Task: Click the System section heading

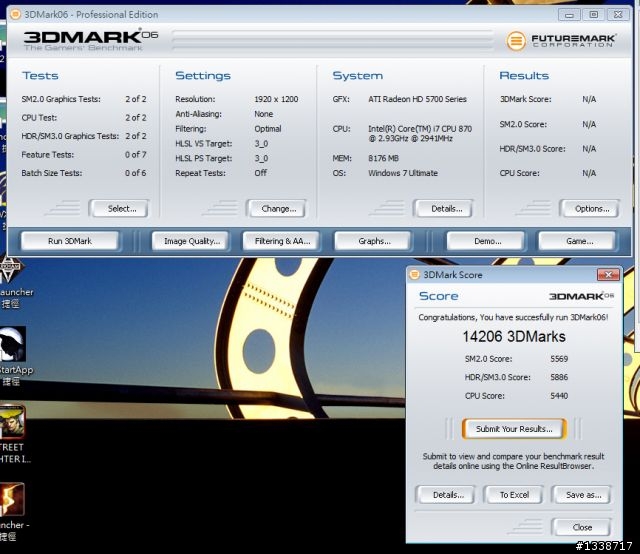Action: pos(358,76)
